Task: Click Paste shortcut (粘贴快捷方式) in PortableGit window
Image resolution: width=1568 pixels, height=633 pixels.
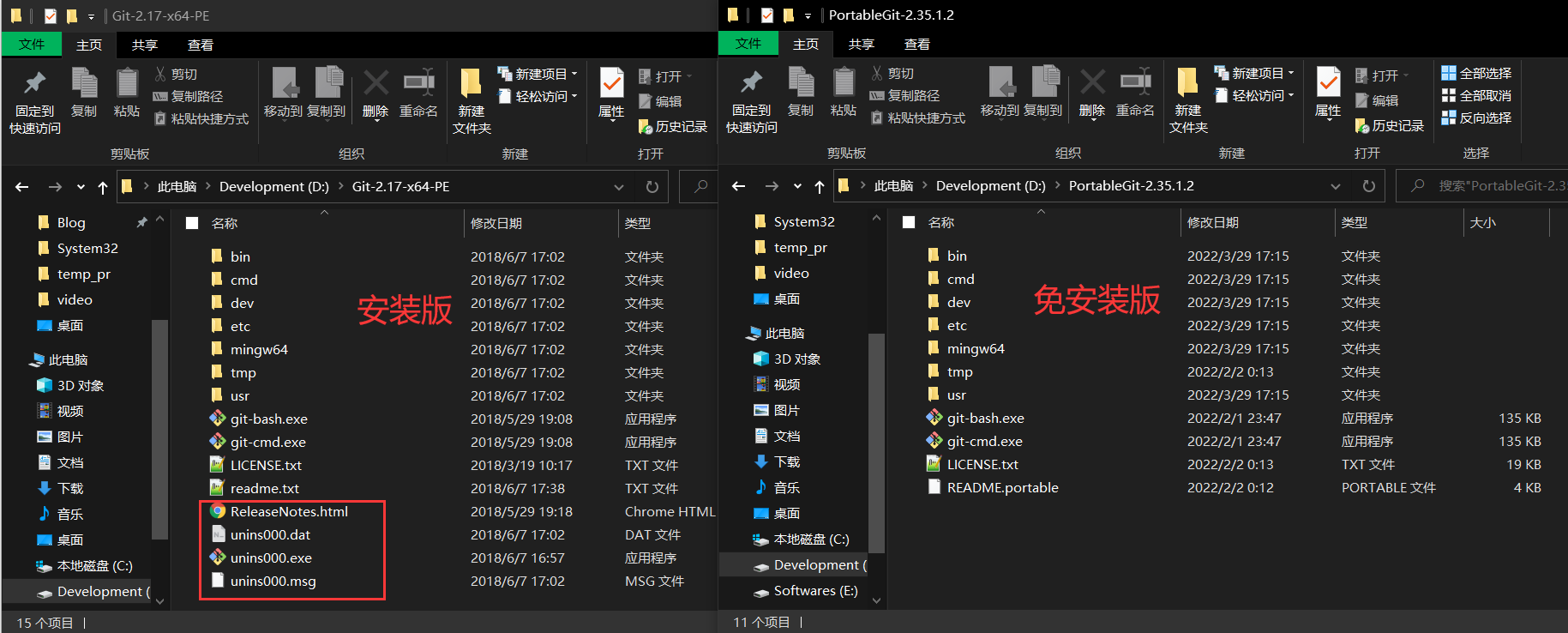Action: tap(918, 118)
